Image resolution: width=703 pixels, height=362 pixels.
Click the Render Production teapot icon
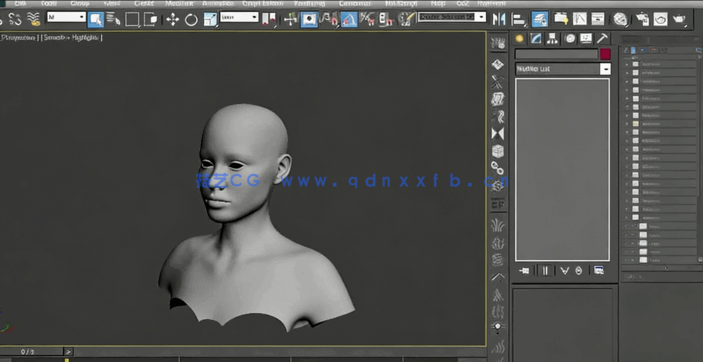[679, 19]
